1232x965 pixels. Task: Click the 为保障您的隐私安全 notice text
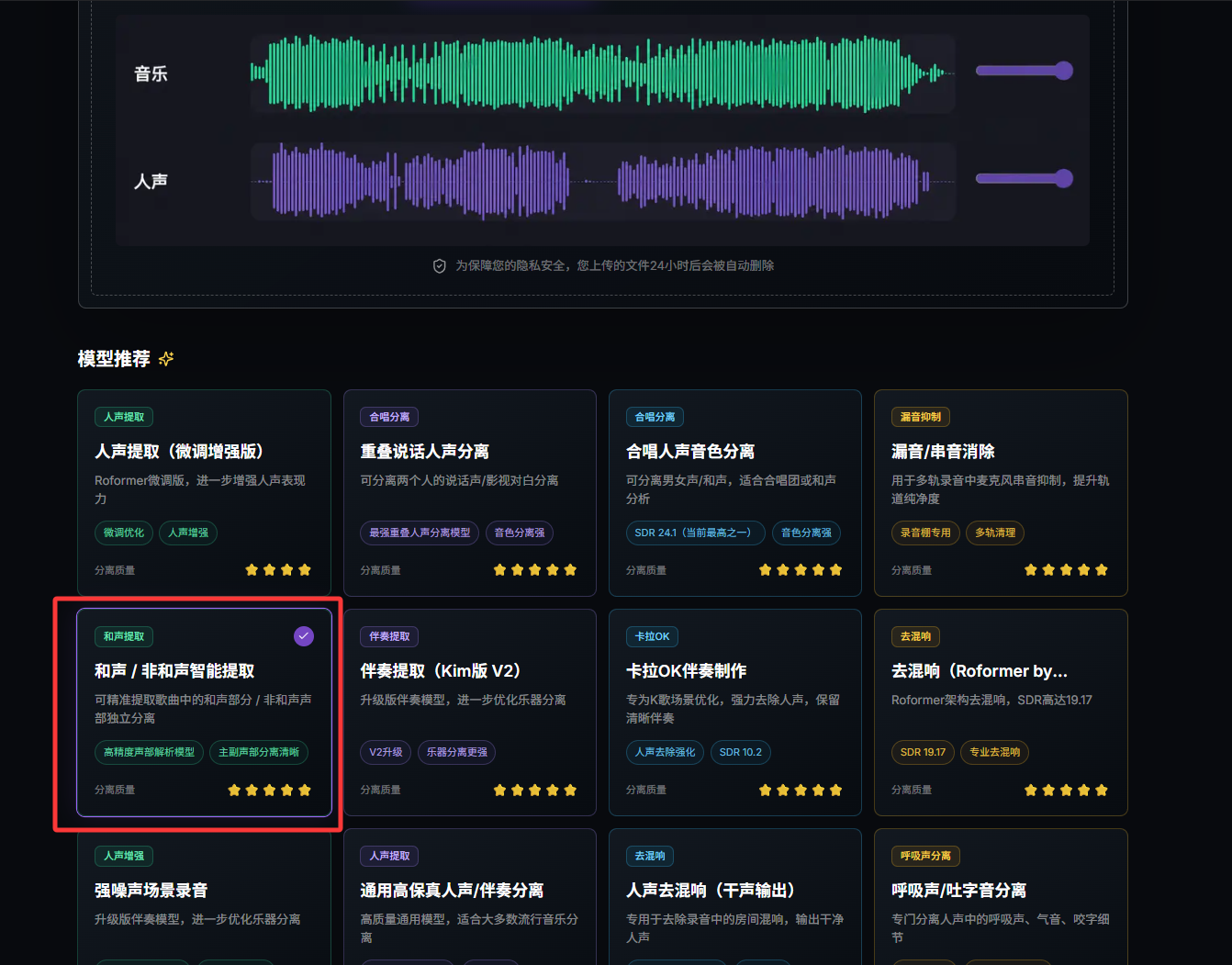point(615,265)
